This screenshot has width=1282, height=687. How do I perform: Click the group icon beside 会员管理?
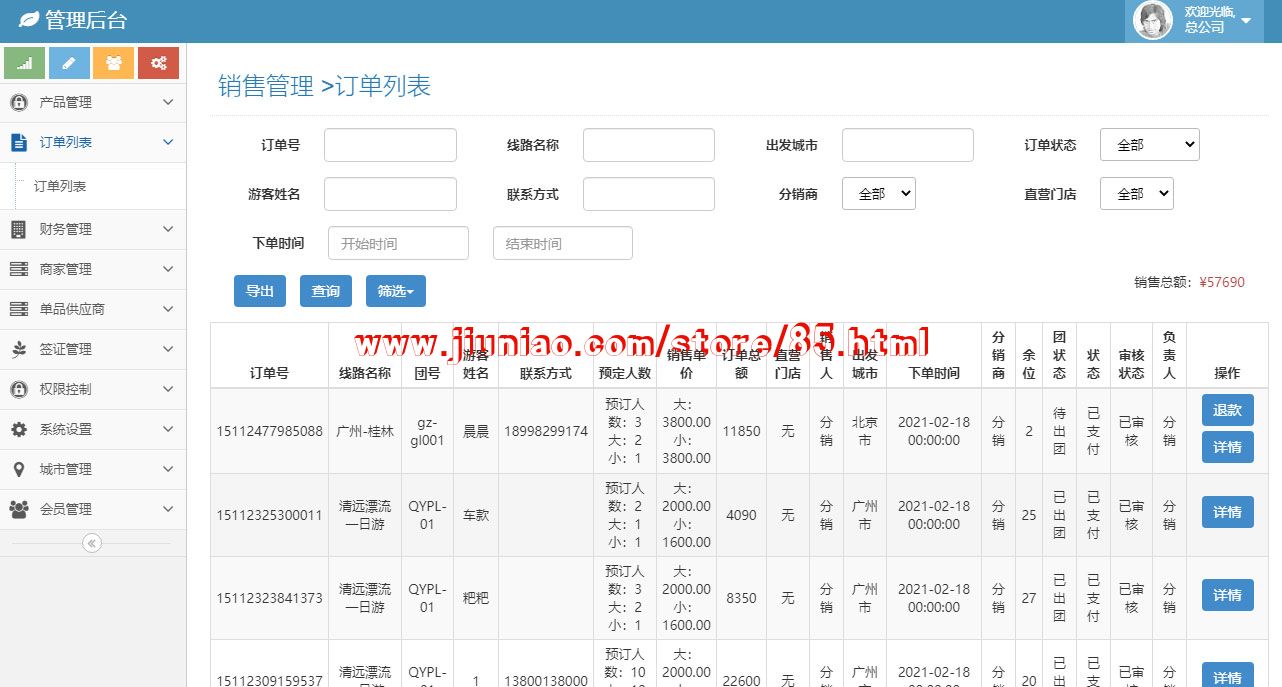[18, 509]
